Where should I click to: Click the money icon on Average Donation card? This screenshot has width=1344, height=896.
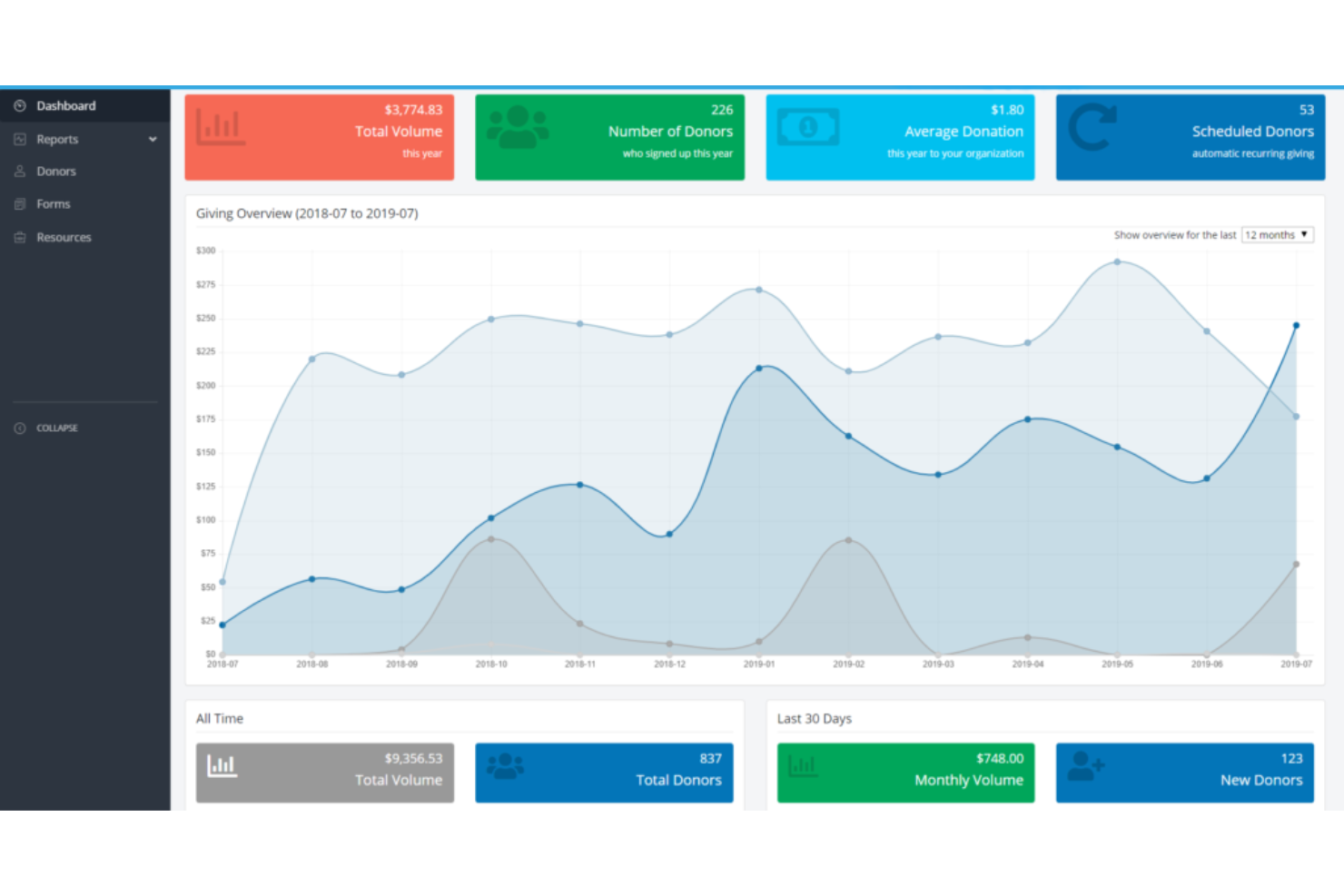click(807, 127)
